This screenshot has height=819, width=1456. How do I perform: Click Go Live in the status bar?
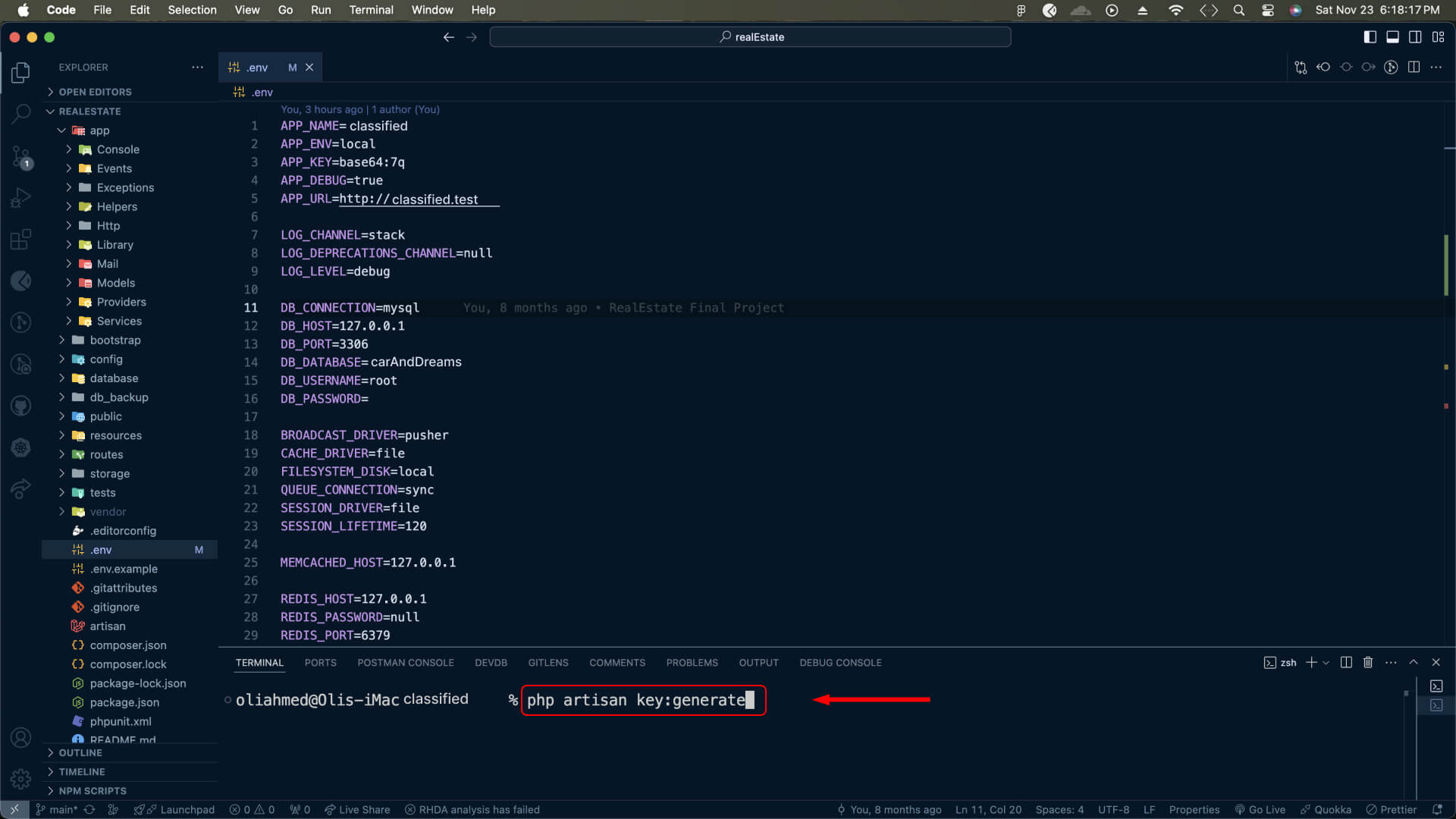pos(1260,809)
